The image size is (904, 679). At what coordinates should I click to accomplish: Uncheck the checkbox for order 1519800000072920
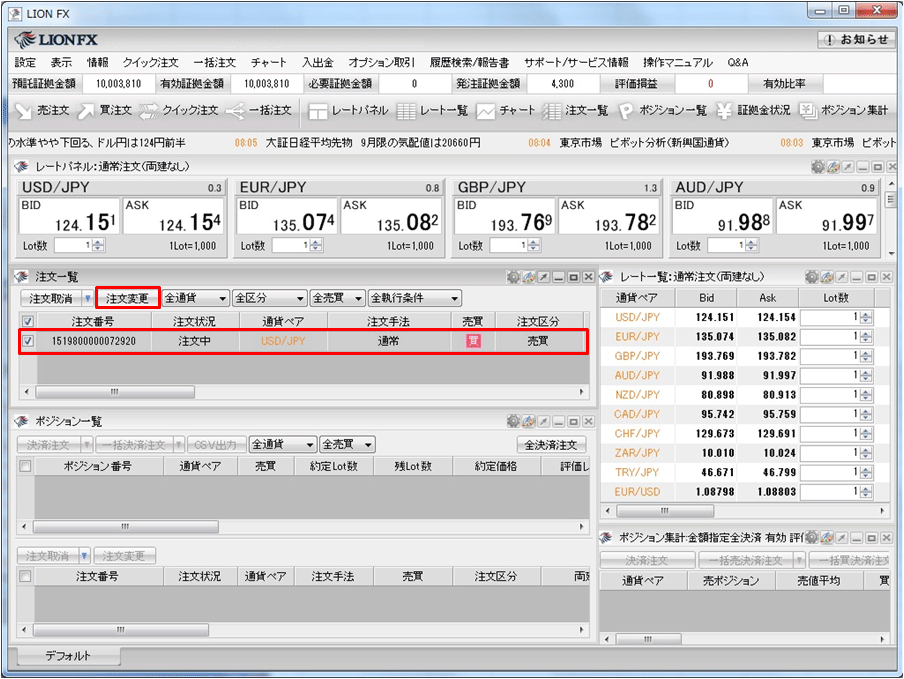27,341
